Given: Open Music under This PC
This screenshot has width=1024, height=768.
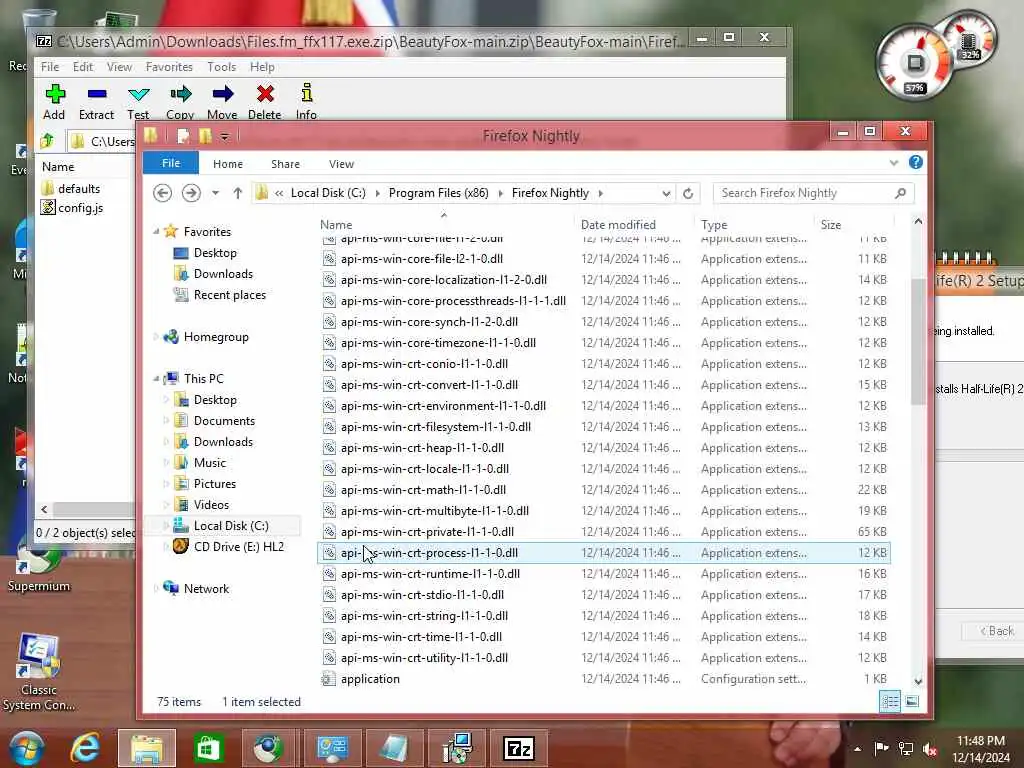Looking at the screenshot, I should click(210, 462).
